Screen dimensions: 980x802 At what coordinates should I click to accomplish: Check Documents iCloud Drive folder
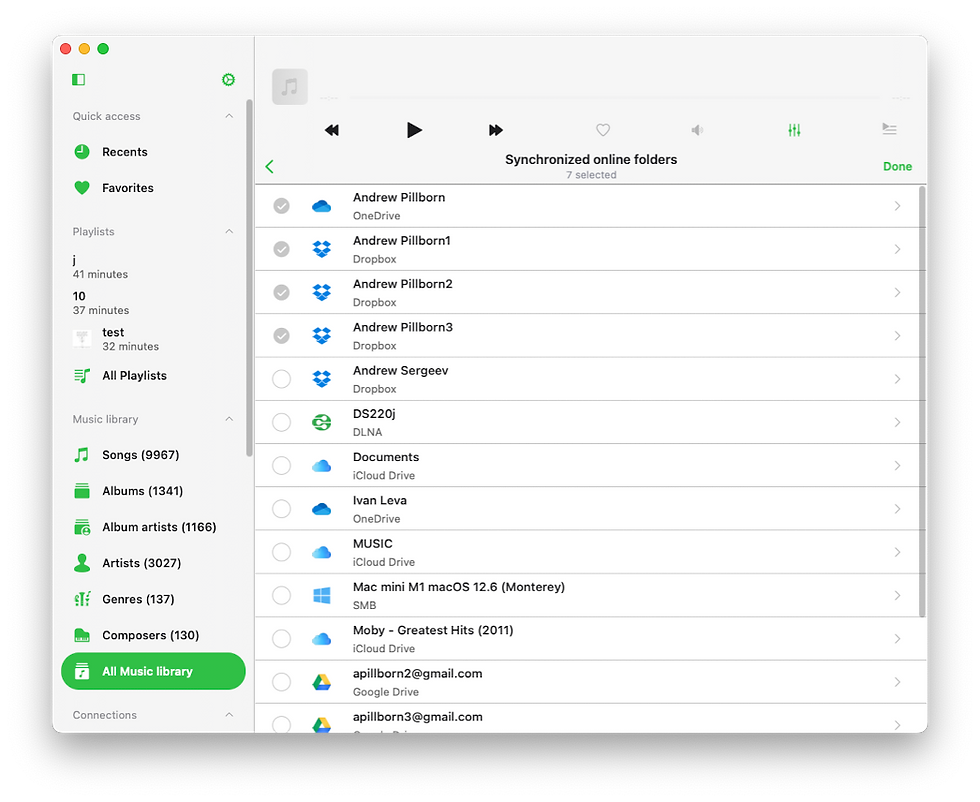(282, 466)
